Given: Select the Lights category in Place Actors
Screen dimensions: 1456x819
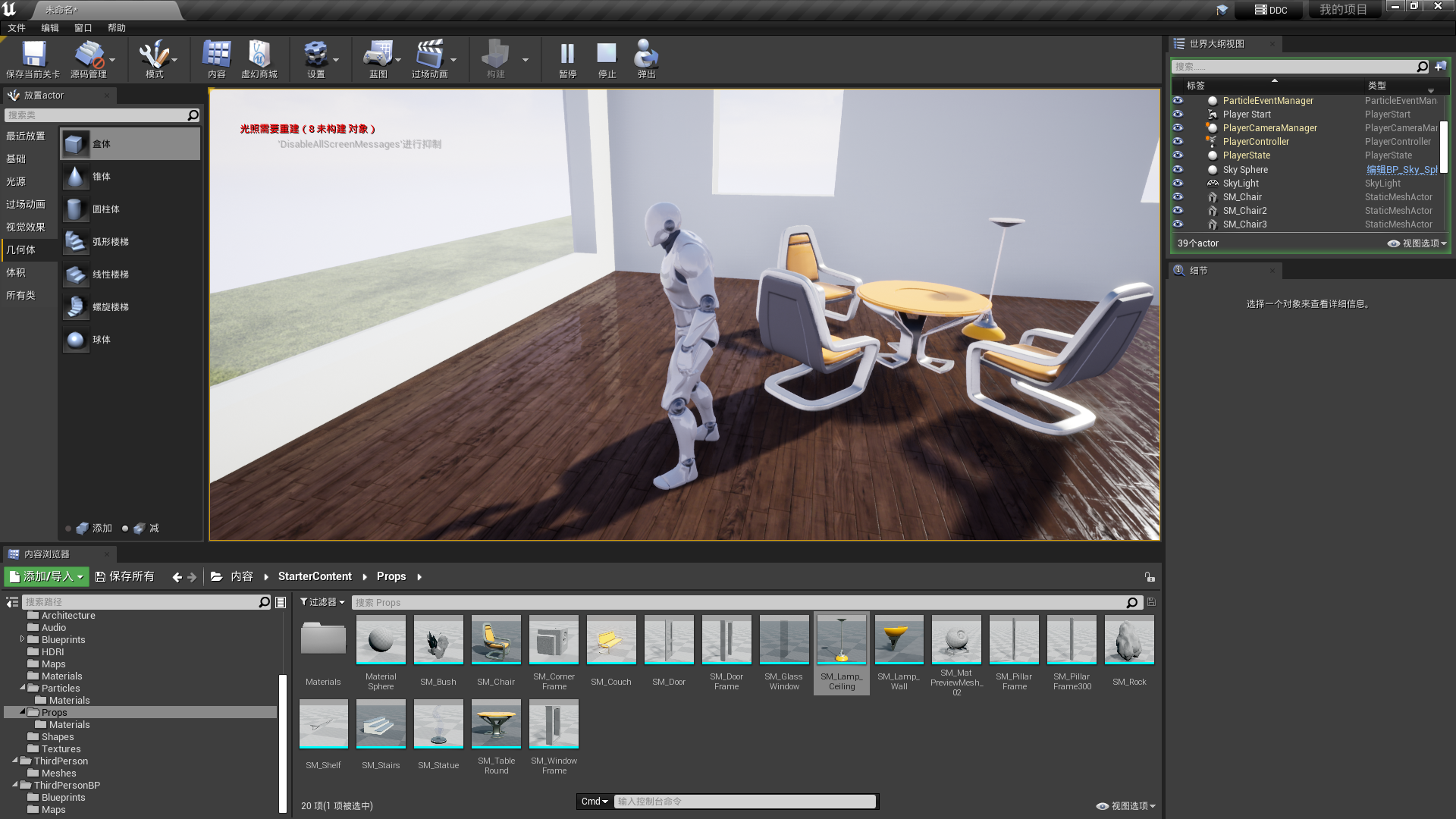Looking at the screenshot, I should point(29,182).
